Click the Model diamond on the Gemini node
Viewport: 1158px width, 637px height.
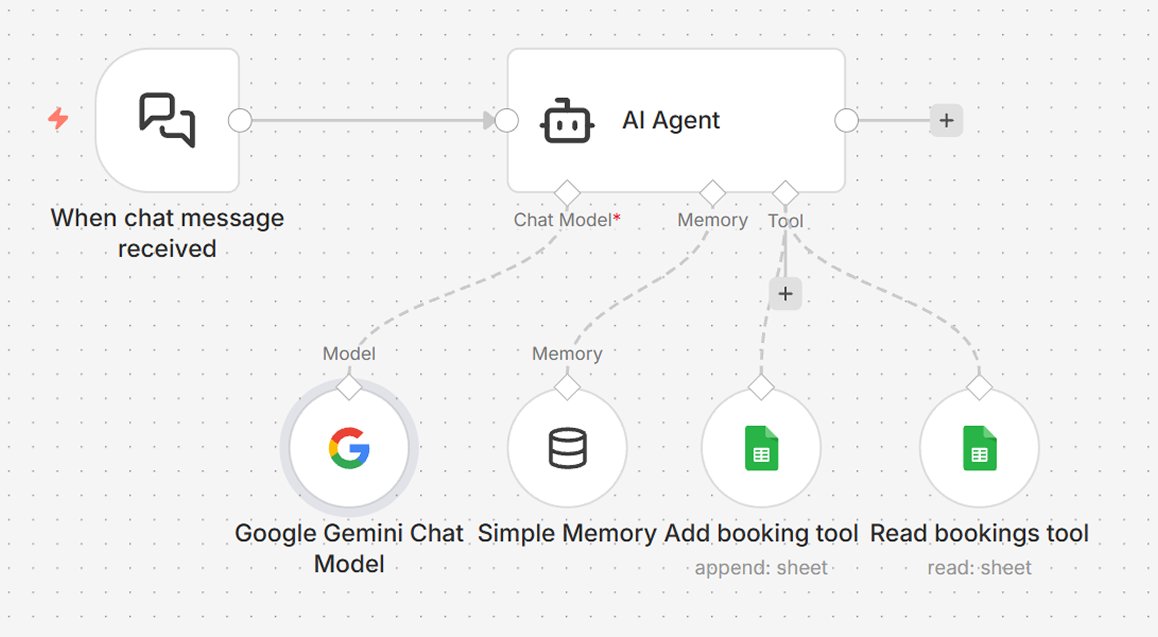[x=349, y=387]
